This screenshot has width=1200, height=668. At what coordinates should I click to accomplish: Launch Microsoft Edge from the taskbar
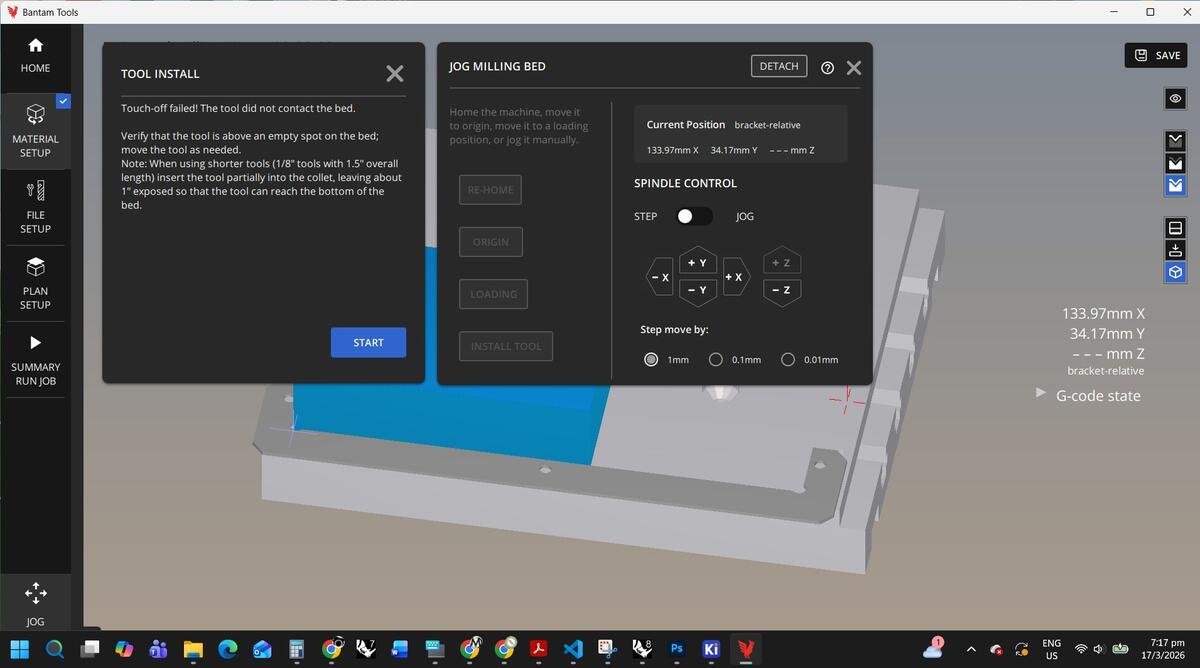(228, 649)
